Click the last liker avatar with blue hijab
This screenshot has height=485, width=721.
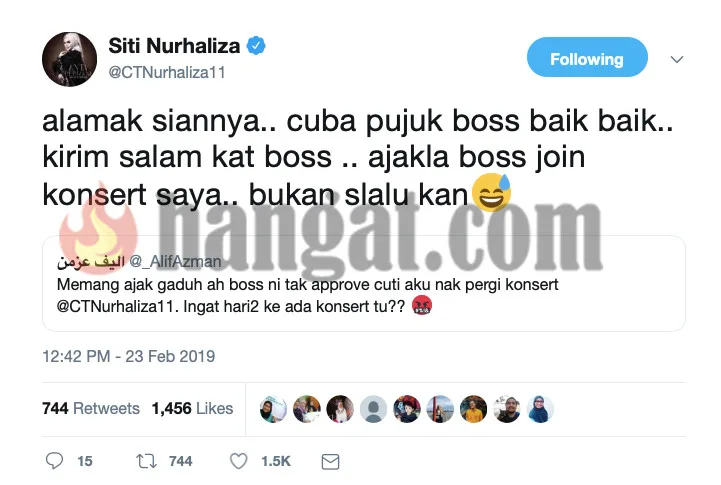[x=540, y=409]
